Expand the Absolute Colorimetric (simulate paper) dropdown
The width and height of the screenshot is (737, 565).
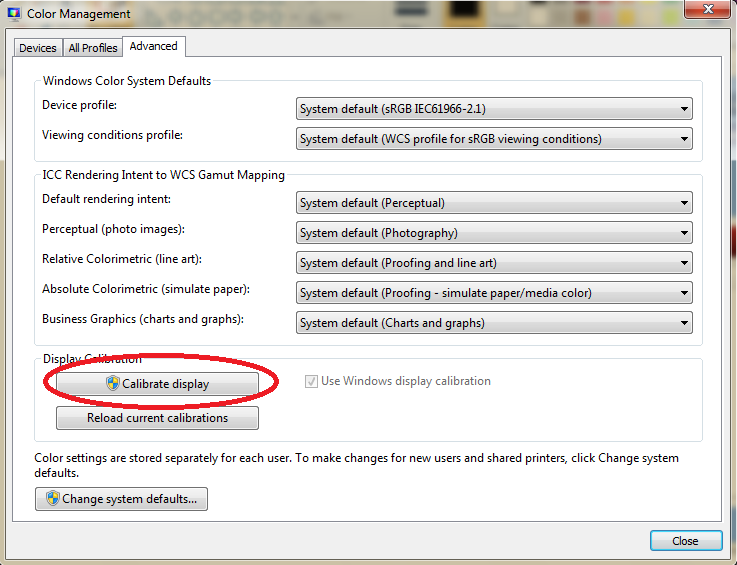[494, 293]
